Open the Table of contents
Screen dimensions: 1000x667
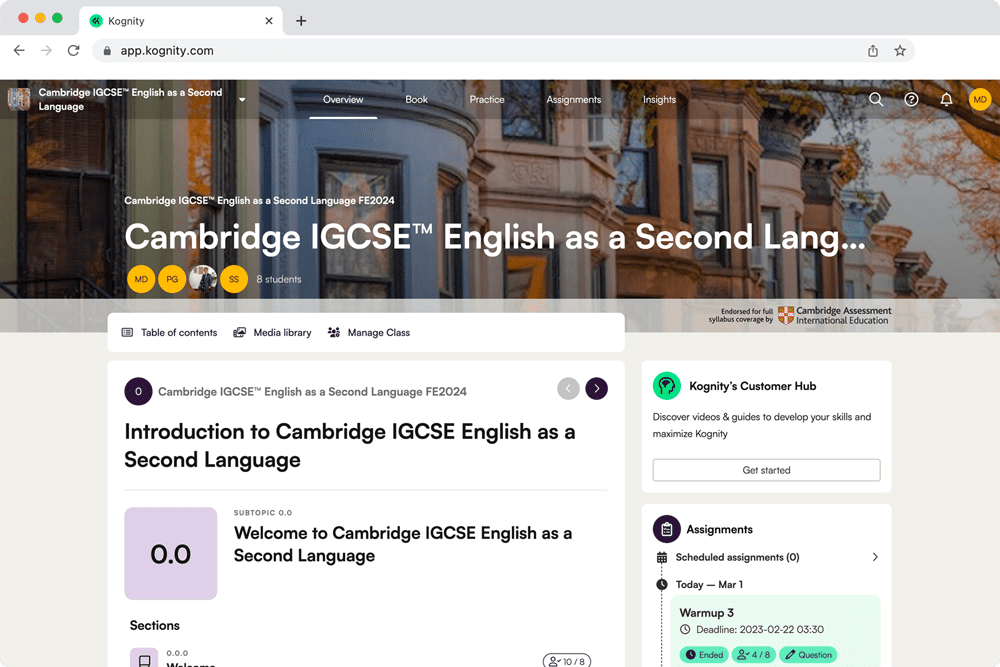[168, 332]
